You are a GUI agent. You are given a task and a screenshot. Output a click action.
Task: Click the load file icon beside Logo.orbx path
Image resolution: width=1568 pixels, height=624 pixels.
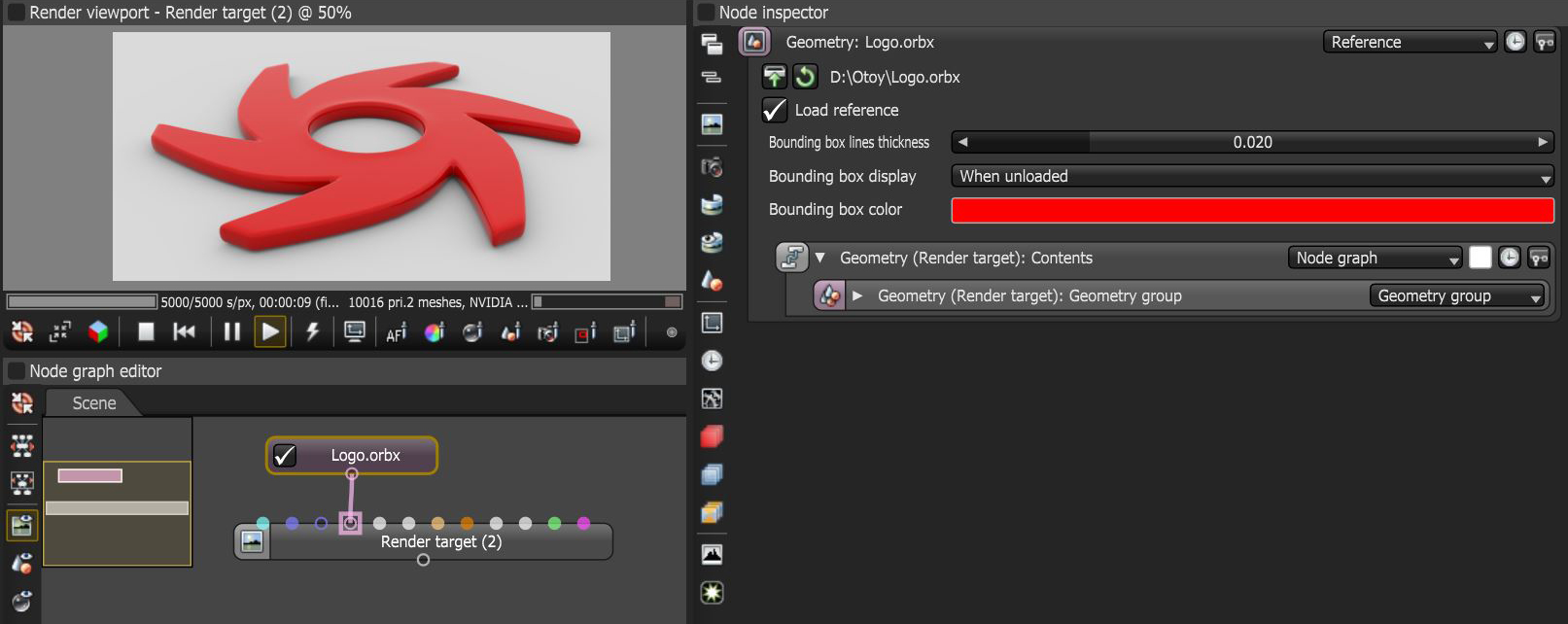click(774, 77)
